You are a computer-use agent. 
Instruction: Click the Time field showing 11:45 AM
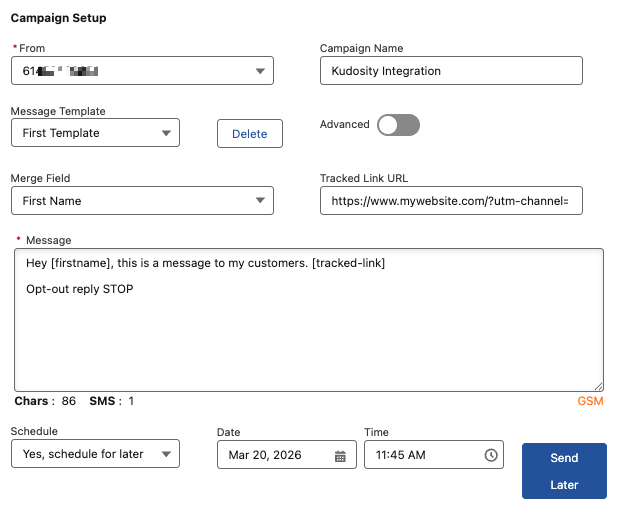click(x=422, y=455)
